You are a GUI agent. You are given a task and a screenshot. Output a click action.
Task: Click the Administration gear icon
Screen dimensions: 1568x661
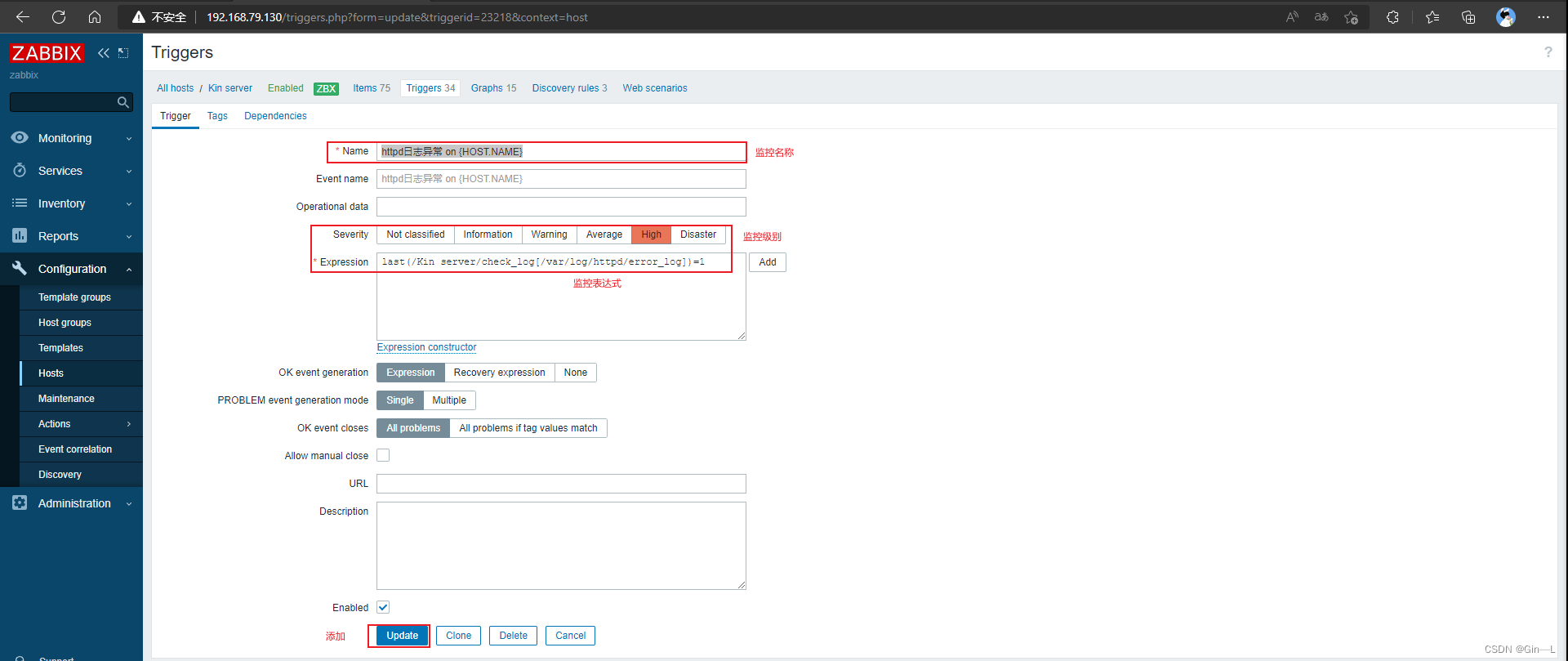[x=20, y=503]
